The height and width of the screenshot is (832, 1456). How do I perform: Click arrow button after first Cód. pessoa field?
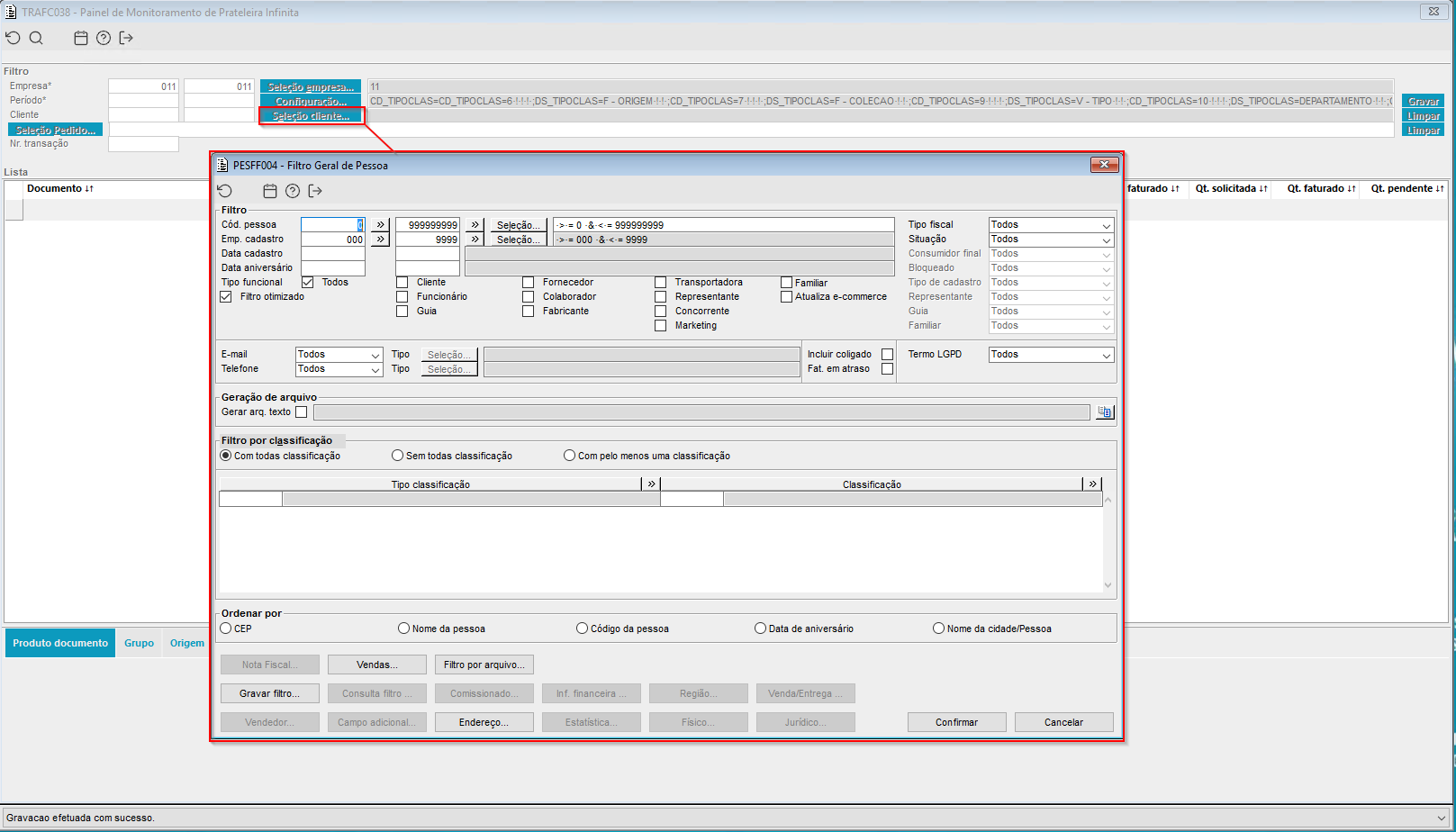380,225
